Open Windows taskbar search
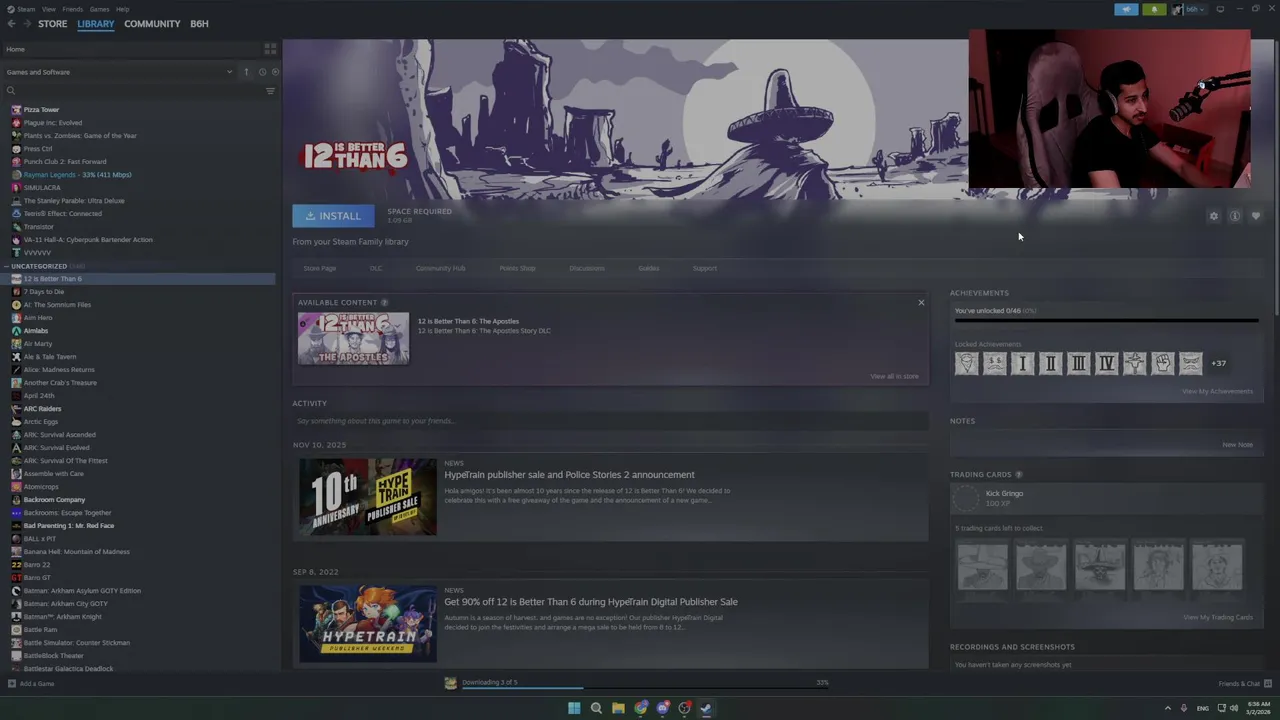This screenshot has height=720, width=1280. pyautogui.click(x=596, y=708)
